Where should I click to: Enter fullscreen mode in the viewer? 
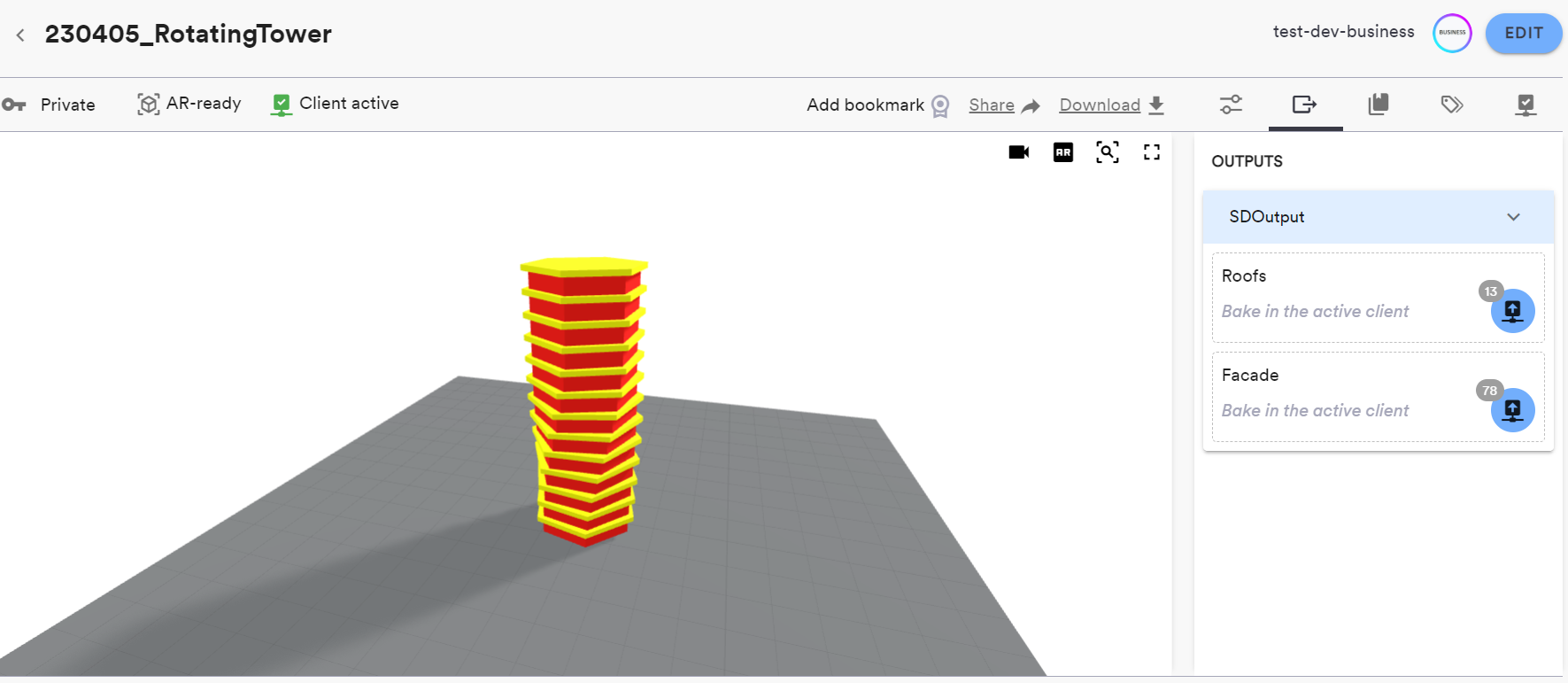tap(1151, 152)
